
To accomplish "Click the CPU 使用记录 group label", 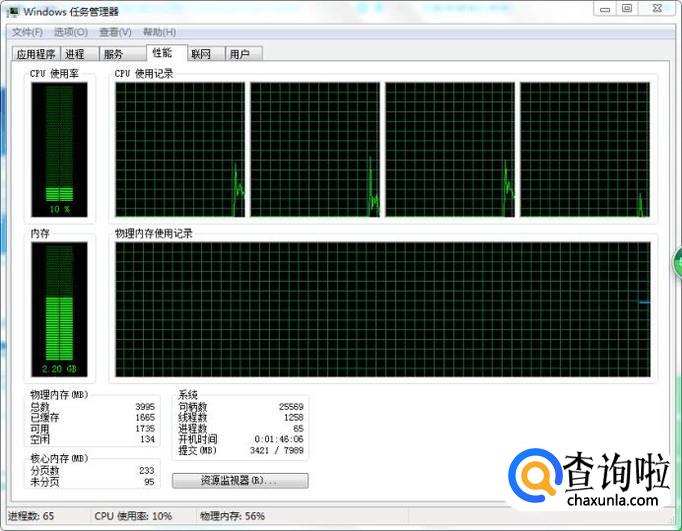I will 144,74.
